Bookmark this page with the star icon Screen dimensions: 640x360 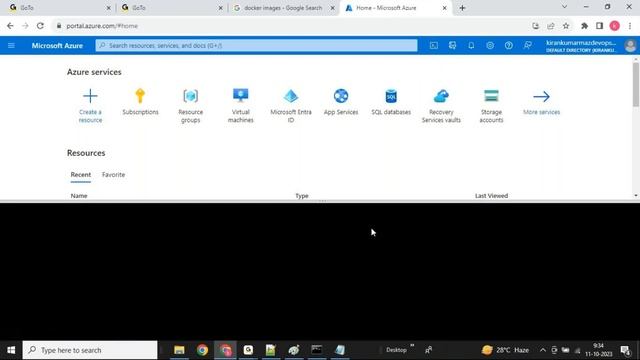[x=566, y=26]
